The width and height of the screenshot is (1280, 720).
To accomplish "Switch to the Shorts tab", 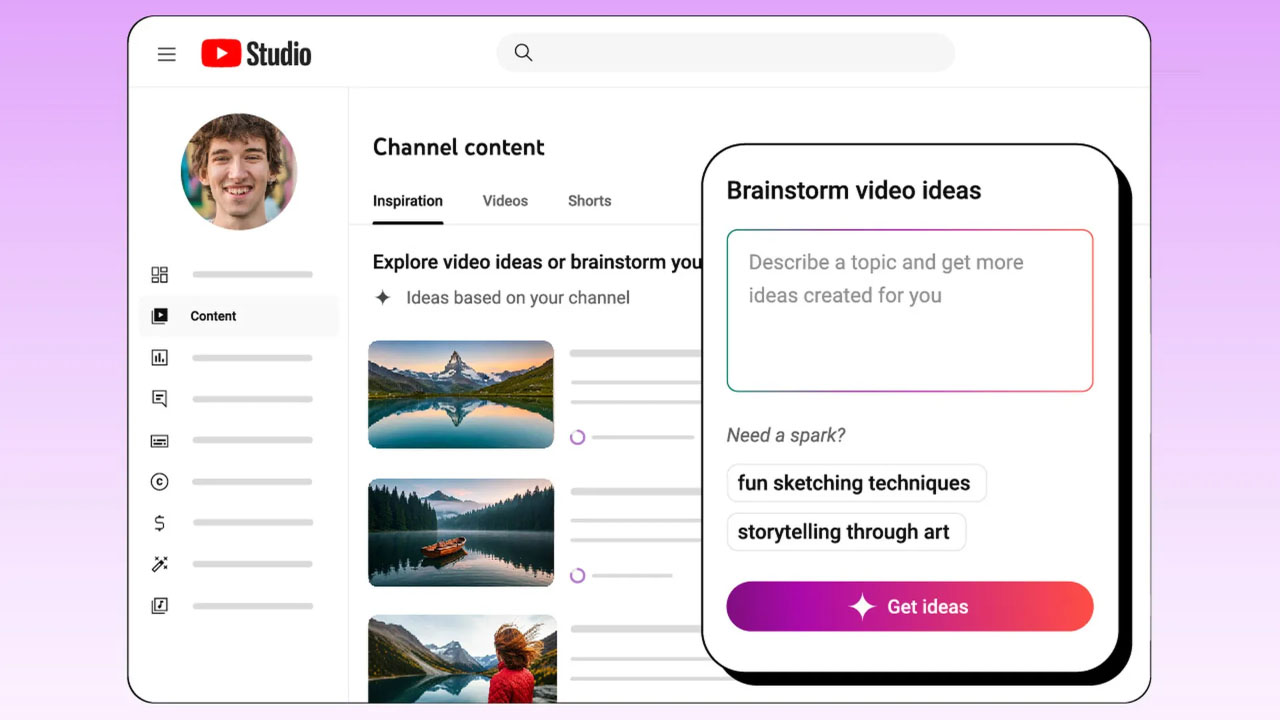I will point(589,201).
